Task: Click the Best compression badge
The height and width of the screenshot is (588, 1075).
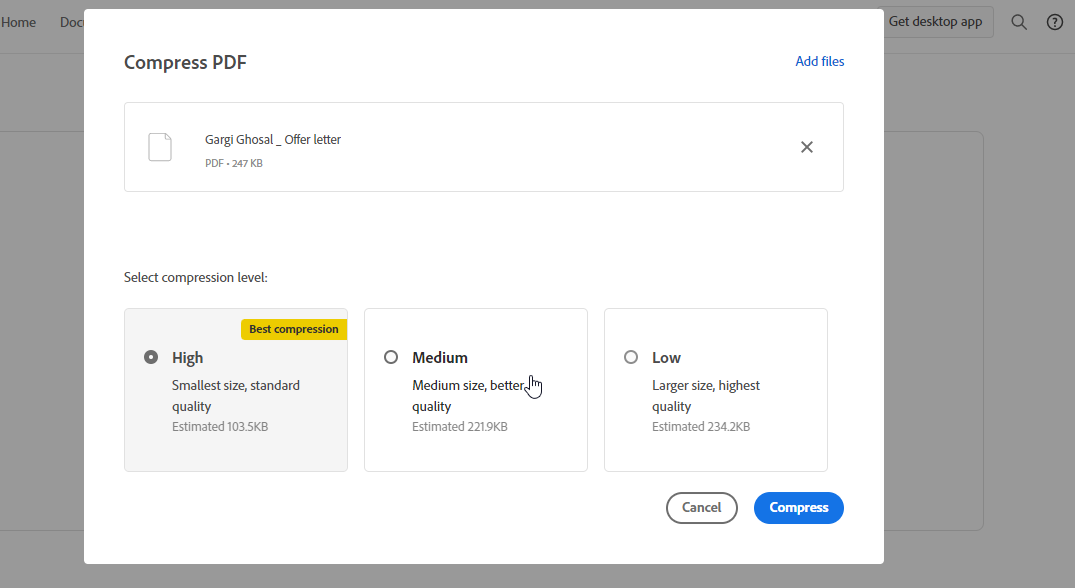Action: point(293,329)
